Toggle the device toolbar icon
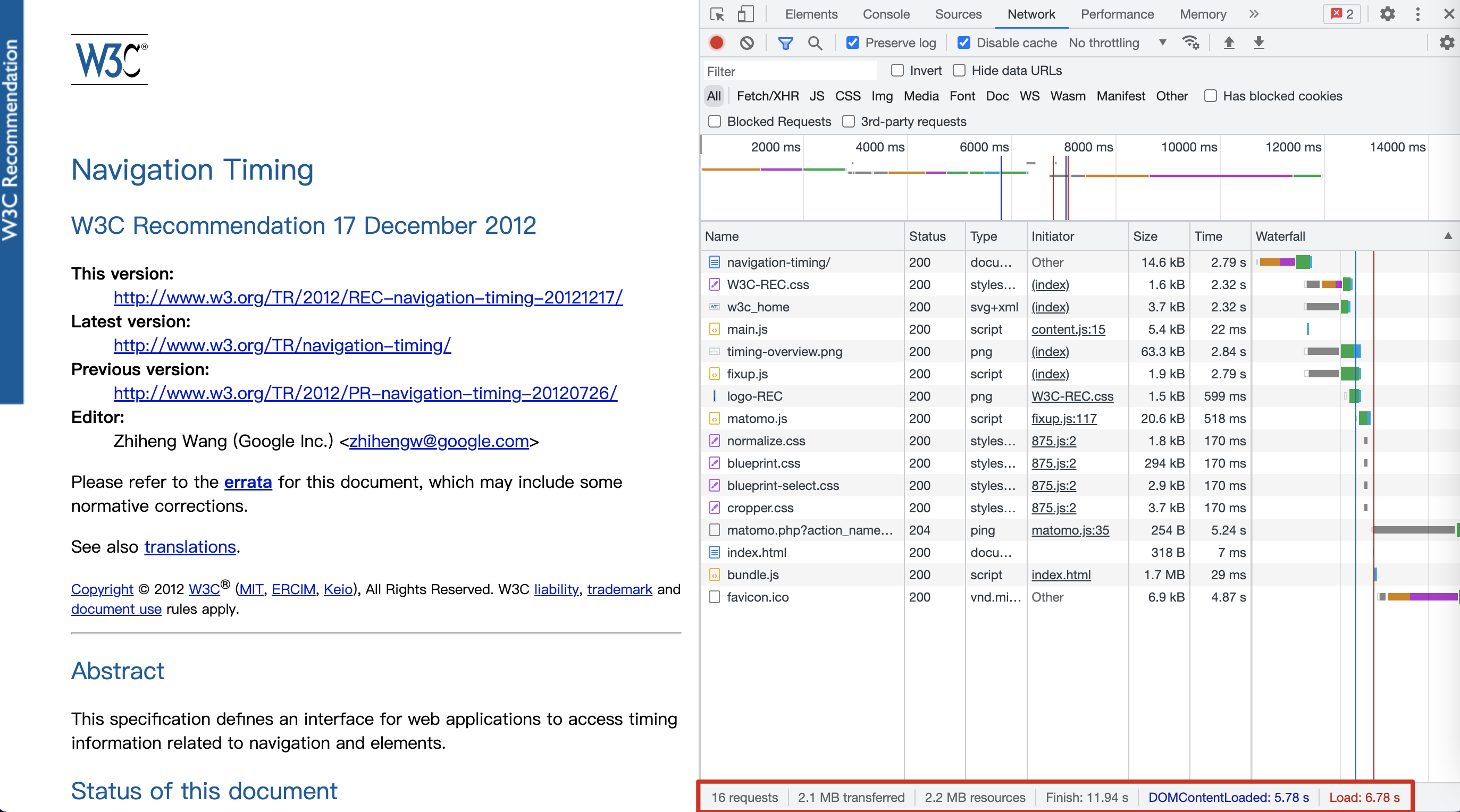 [745, 14]
